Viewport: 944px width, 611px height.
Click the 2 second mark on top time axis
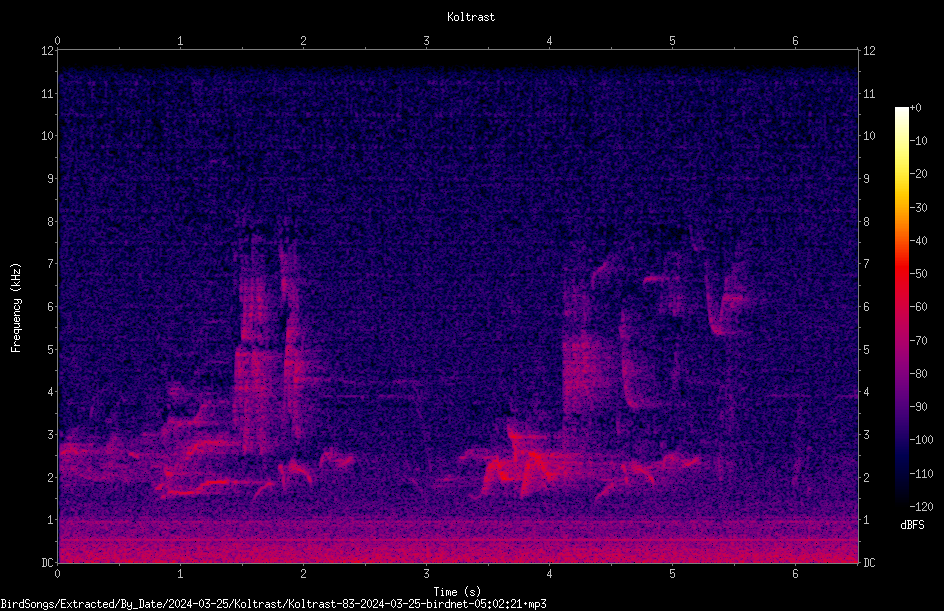click(303, 41)
